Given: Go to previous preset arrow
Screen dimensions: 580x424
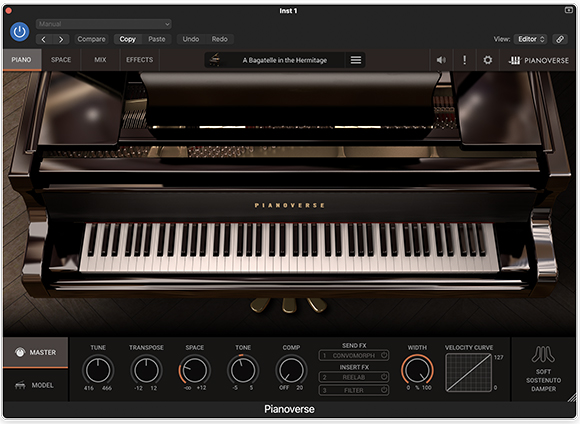Looking at the screenshot, I should pyautogui.click(x=44, y=39).
